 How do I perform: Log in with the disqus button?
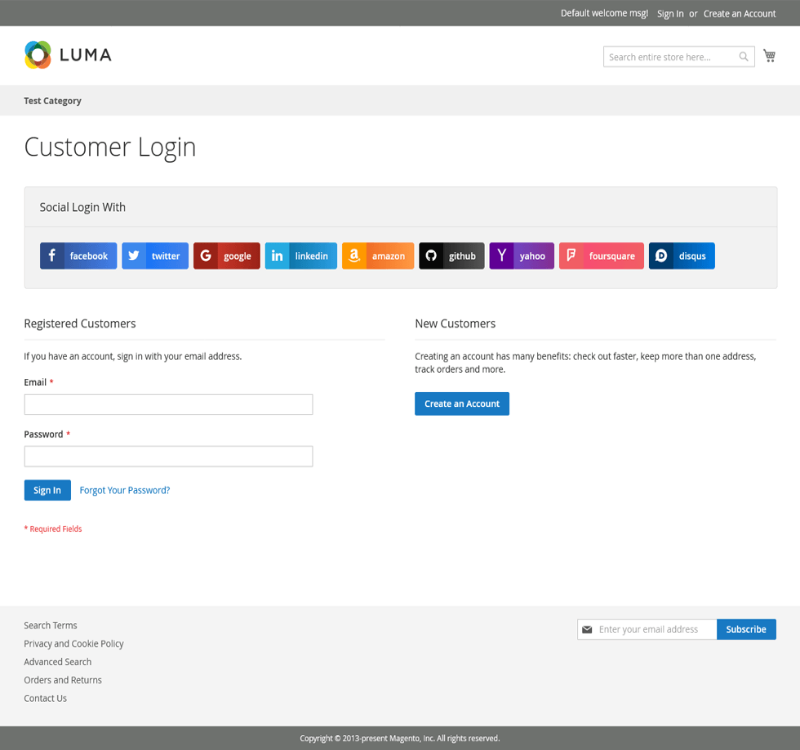682,256
